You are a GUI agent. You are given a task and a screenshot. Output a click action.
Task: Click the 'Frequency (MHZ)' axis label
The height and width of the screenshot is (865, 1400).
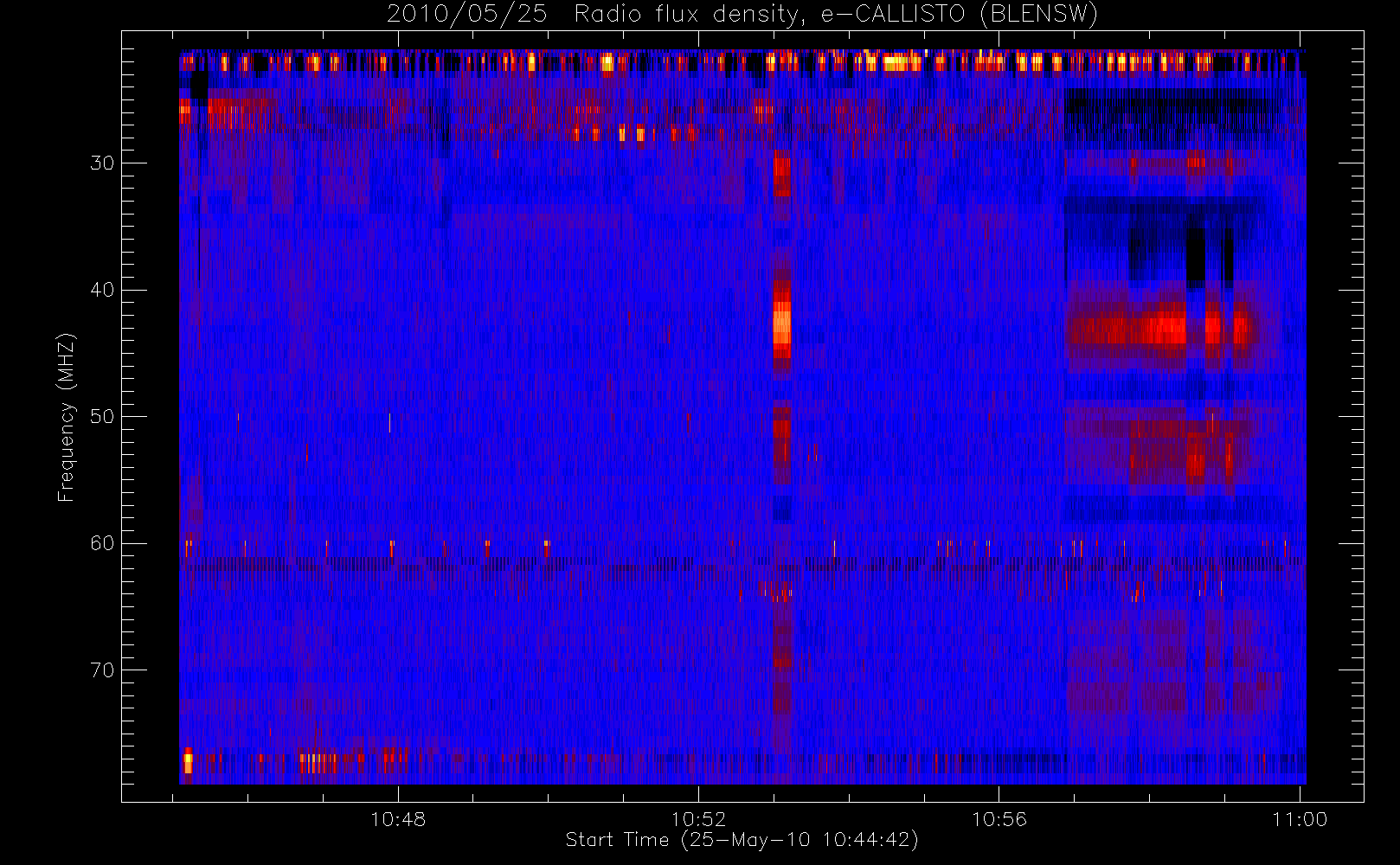67,417
